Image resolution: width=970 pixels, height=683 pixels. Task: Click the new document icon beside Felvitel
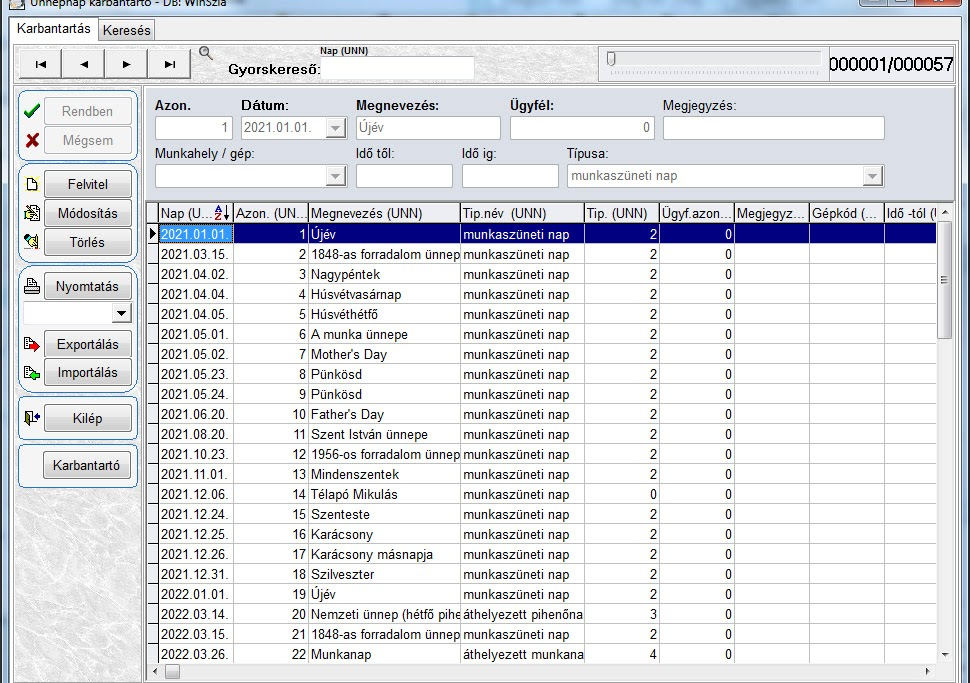pos(32,184)
